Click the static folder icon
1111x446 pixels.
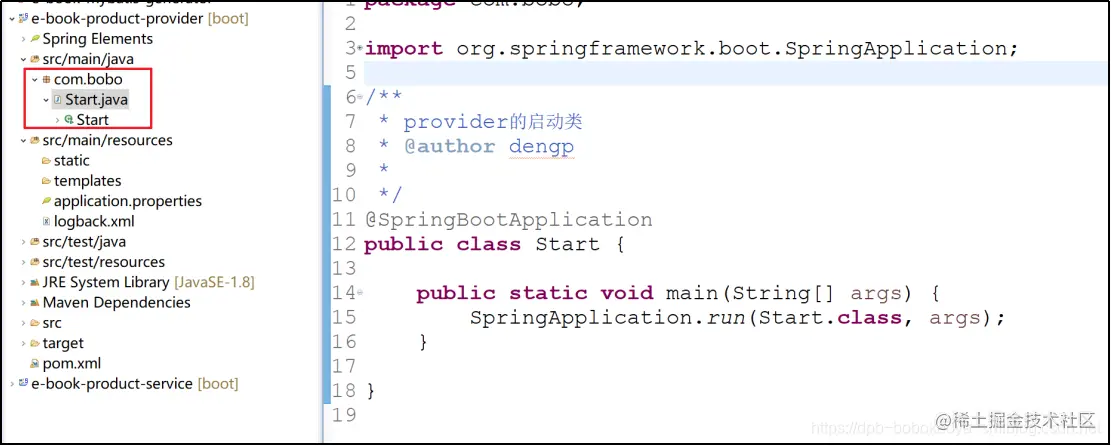click(x=46, y=161)
